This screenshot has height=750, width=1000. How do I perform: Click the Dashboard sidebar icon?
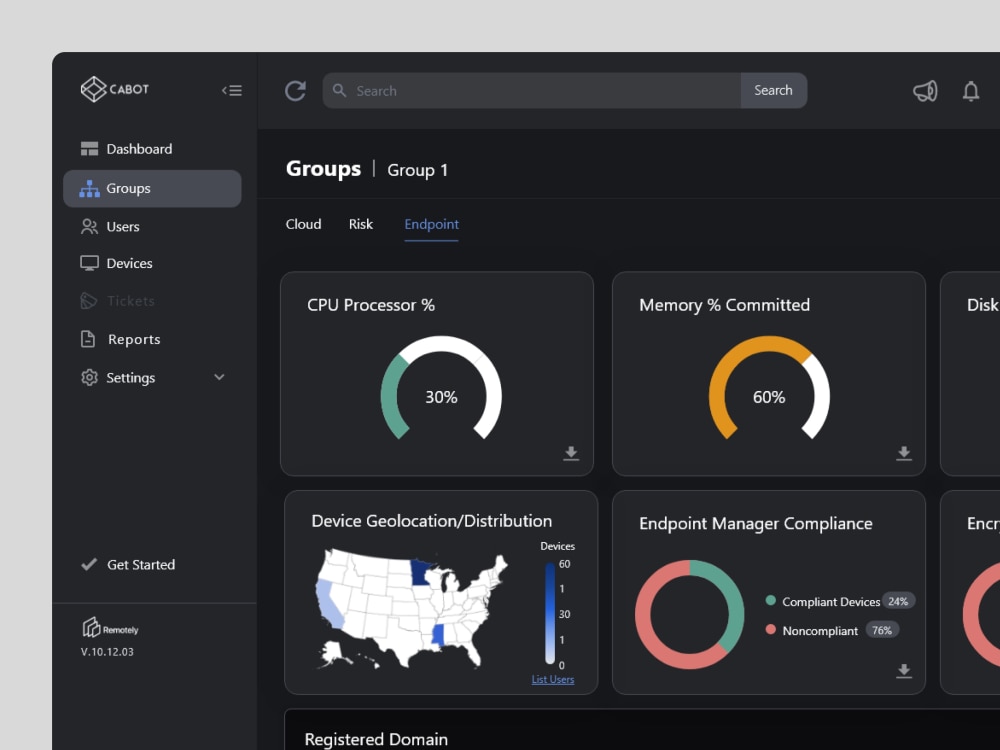89,149
